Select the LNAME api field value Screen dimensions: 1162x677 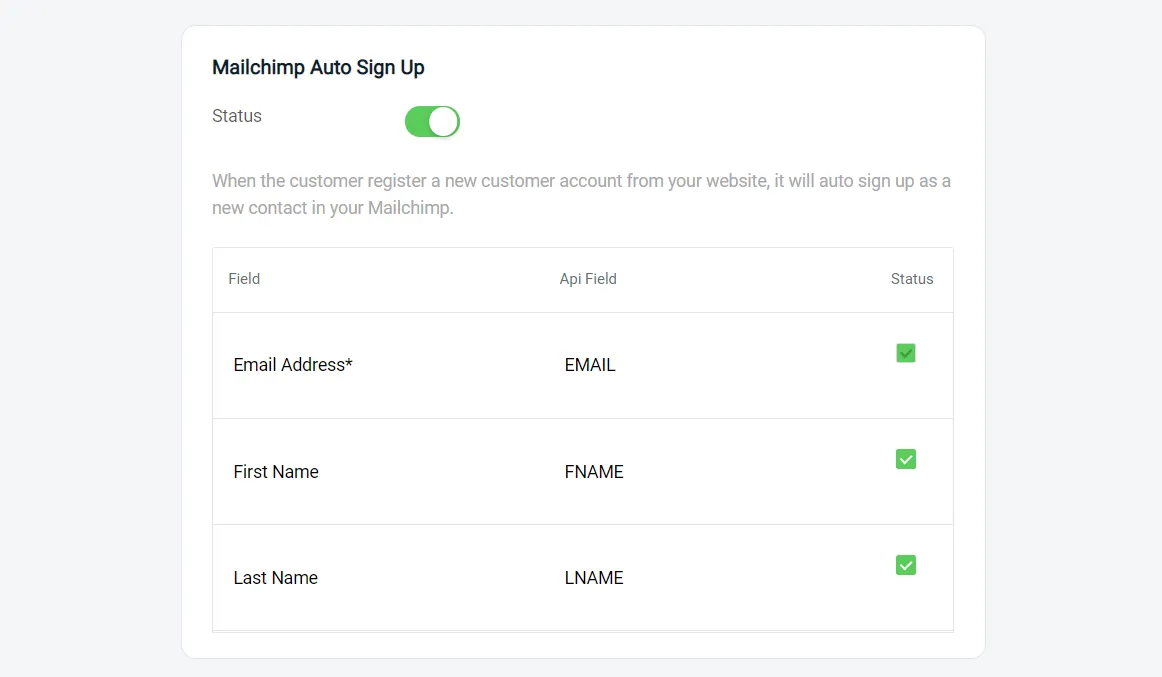(x=594, y=578)
